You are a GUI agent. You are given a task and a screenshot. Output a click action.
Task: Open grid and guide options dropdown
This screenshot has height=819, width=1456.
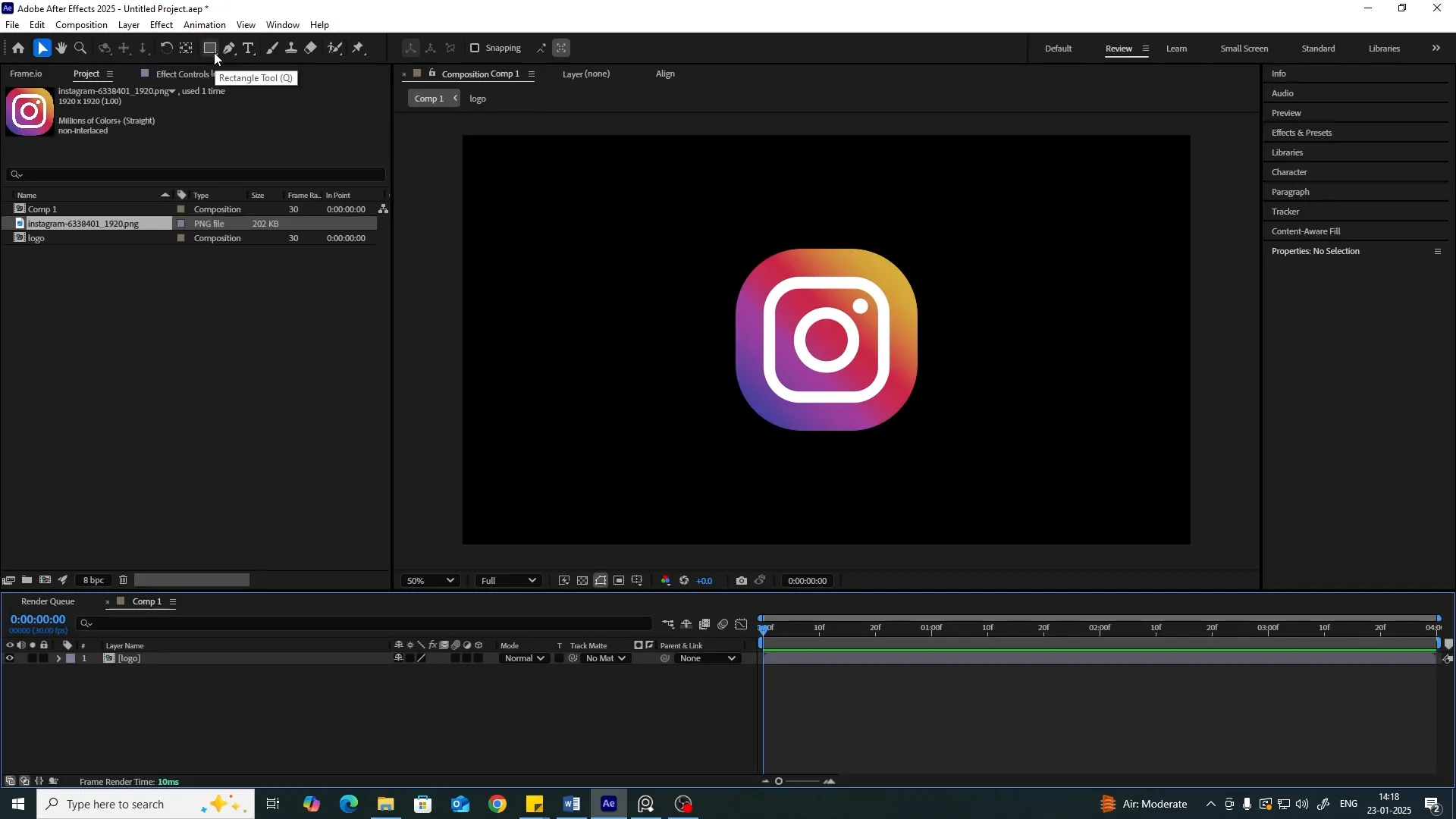click(x=637, y=581)
